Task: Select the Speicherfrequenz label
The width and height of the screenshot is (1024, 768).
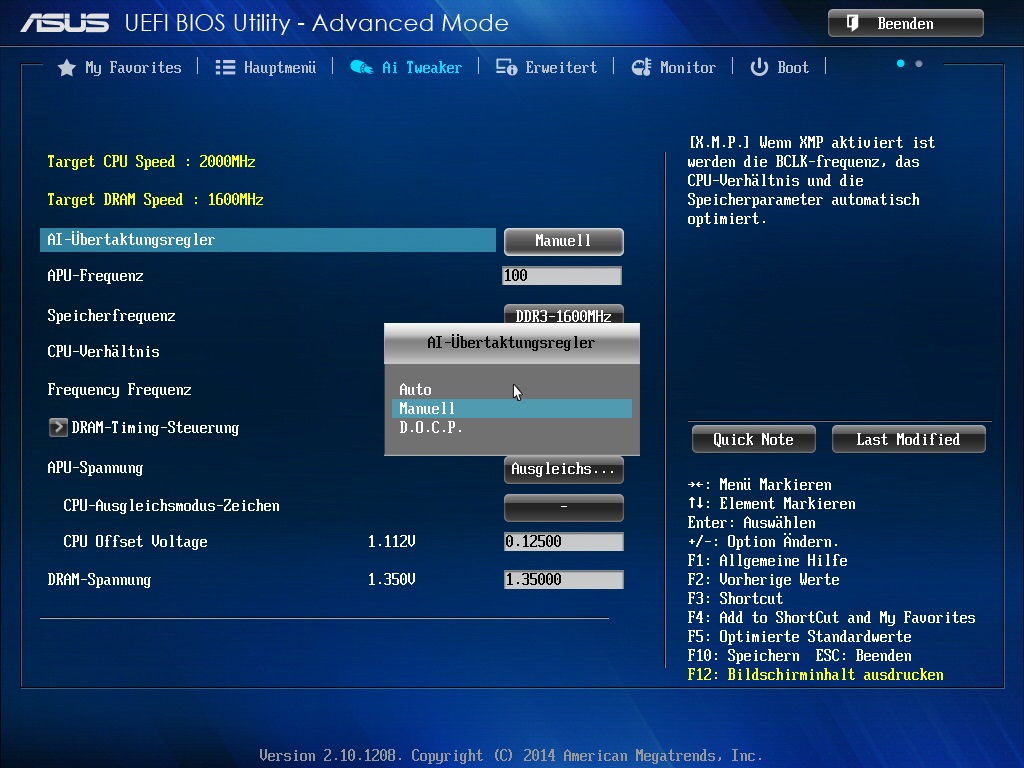Action: coord(112,316)
